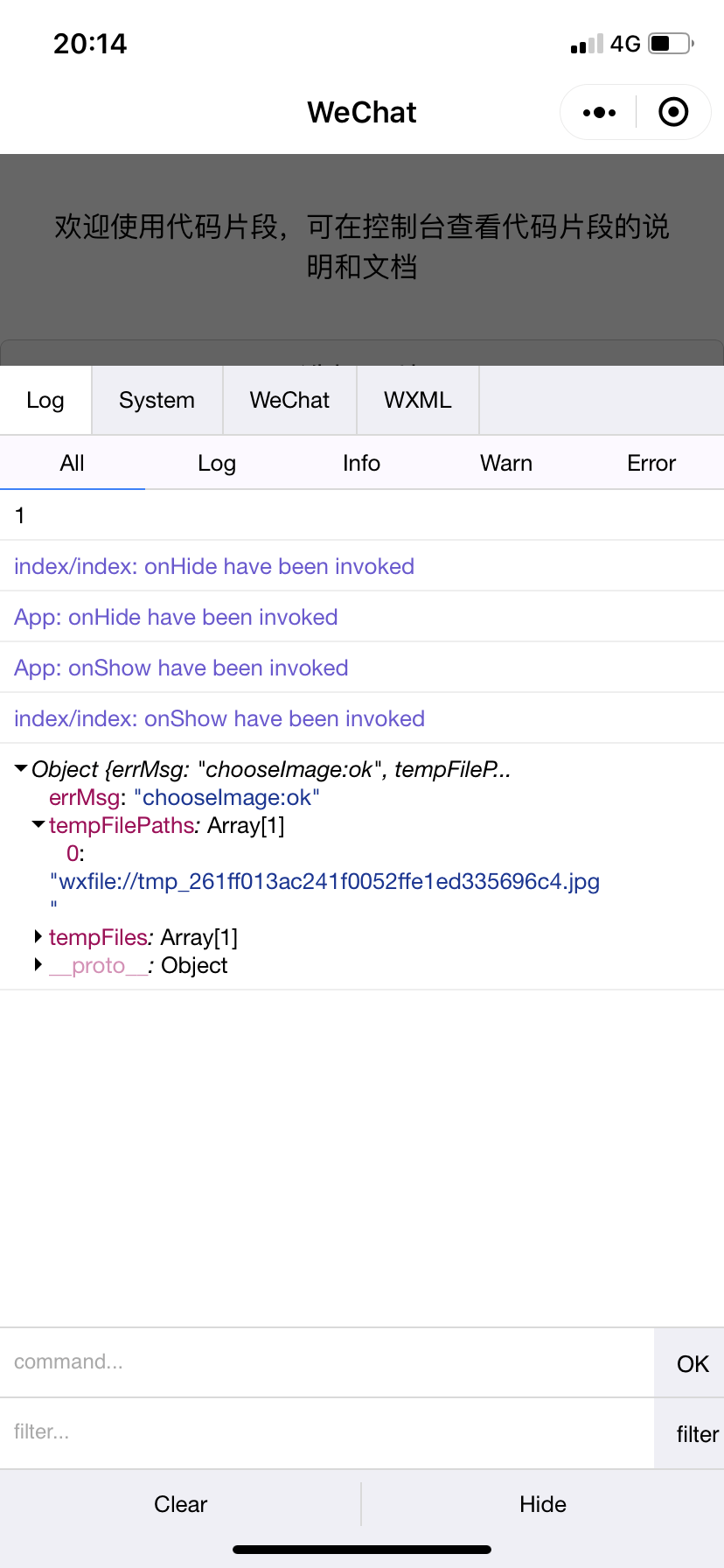The image size is (724, 1568).
Task: Collapse the tempFilePaths array
Action: (x=38, y=824)
